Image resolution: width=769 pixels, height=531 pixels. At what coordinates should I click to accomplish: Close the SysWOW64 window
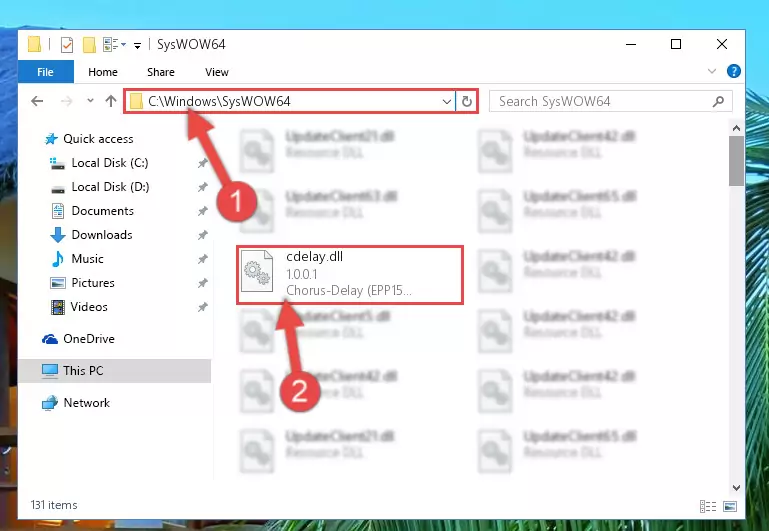(721, 44)
